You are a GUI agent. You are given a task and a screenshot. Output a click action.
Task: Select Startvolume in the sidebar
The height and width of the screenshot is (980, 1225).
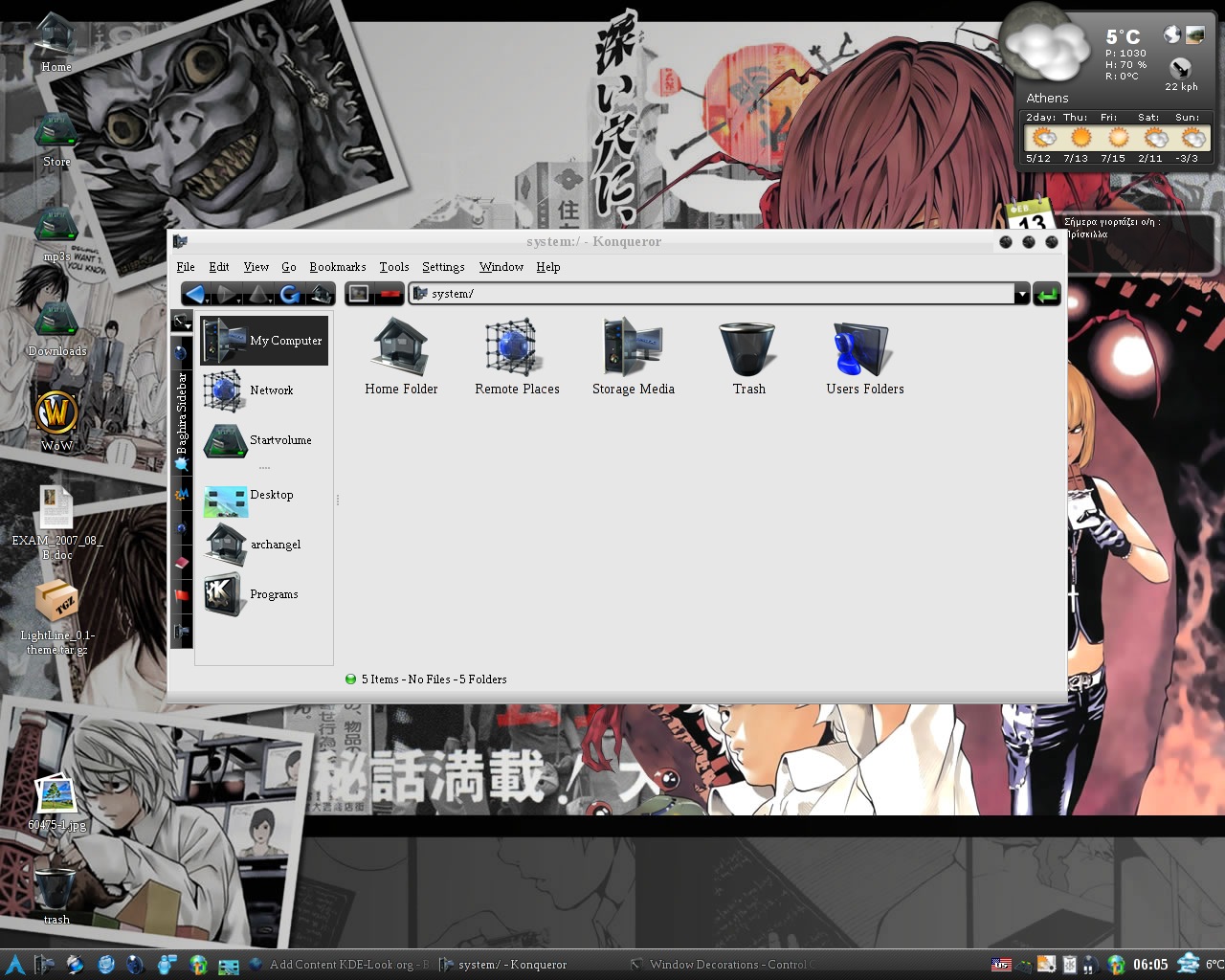[264, 440]
